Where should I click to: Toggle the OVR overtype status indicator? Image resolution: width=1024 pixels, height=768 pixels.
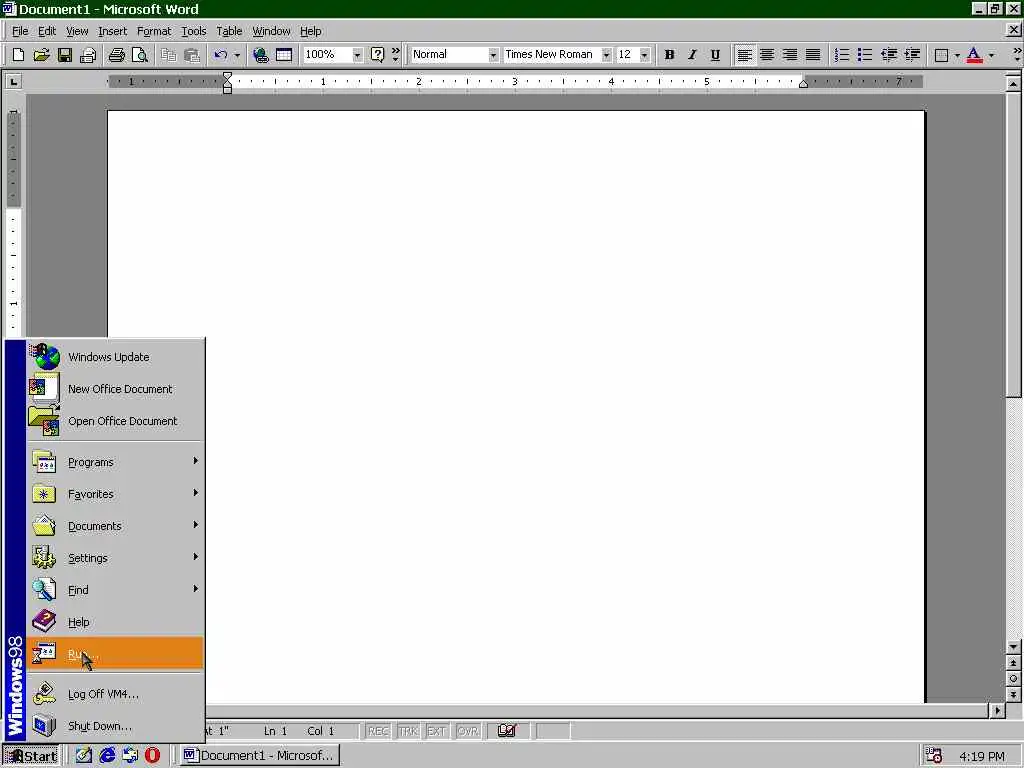pyautogui.click(x=468, y=731)
